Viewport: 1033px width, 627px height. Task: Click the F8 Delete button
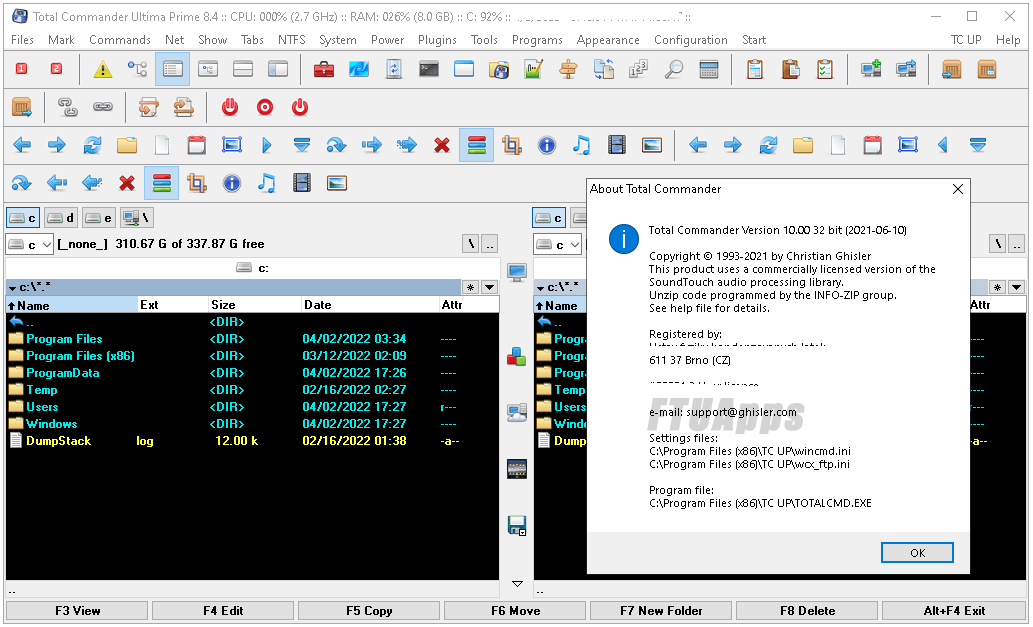tap(807, 611)
